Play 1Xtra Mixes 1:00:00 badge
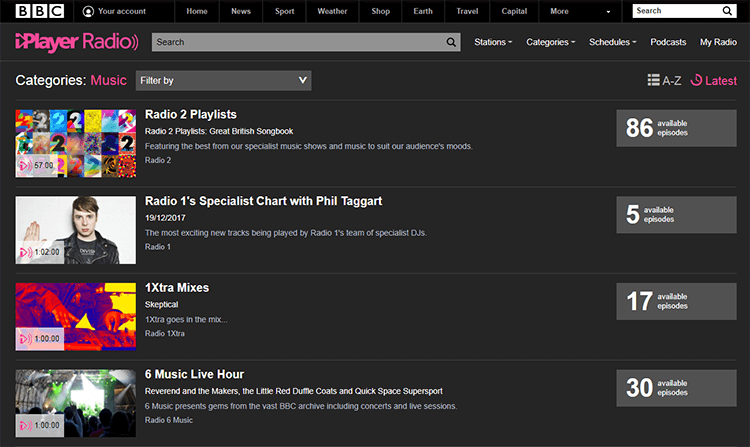The image size is (750, 447). click(40, 338)
